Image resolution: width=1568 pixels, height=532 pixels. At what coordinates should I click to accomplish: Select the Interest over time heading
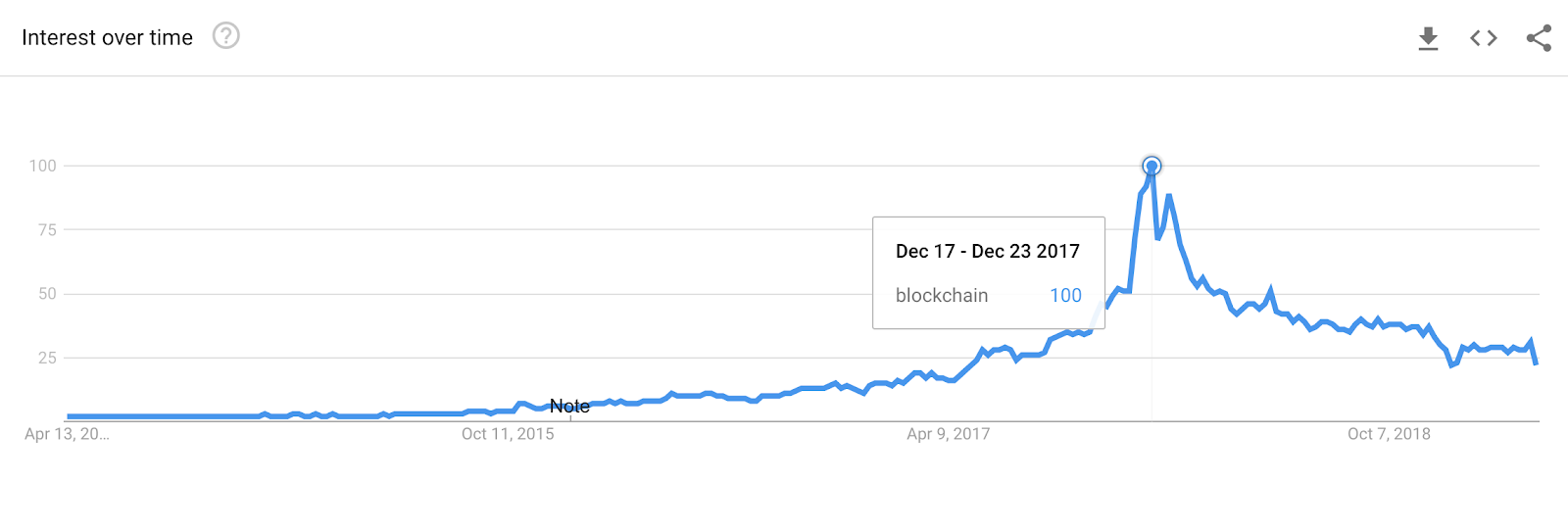click(x=108, y=37)
